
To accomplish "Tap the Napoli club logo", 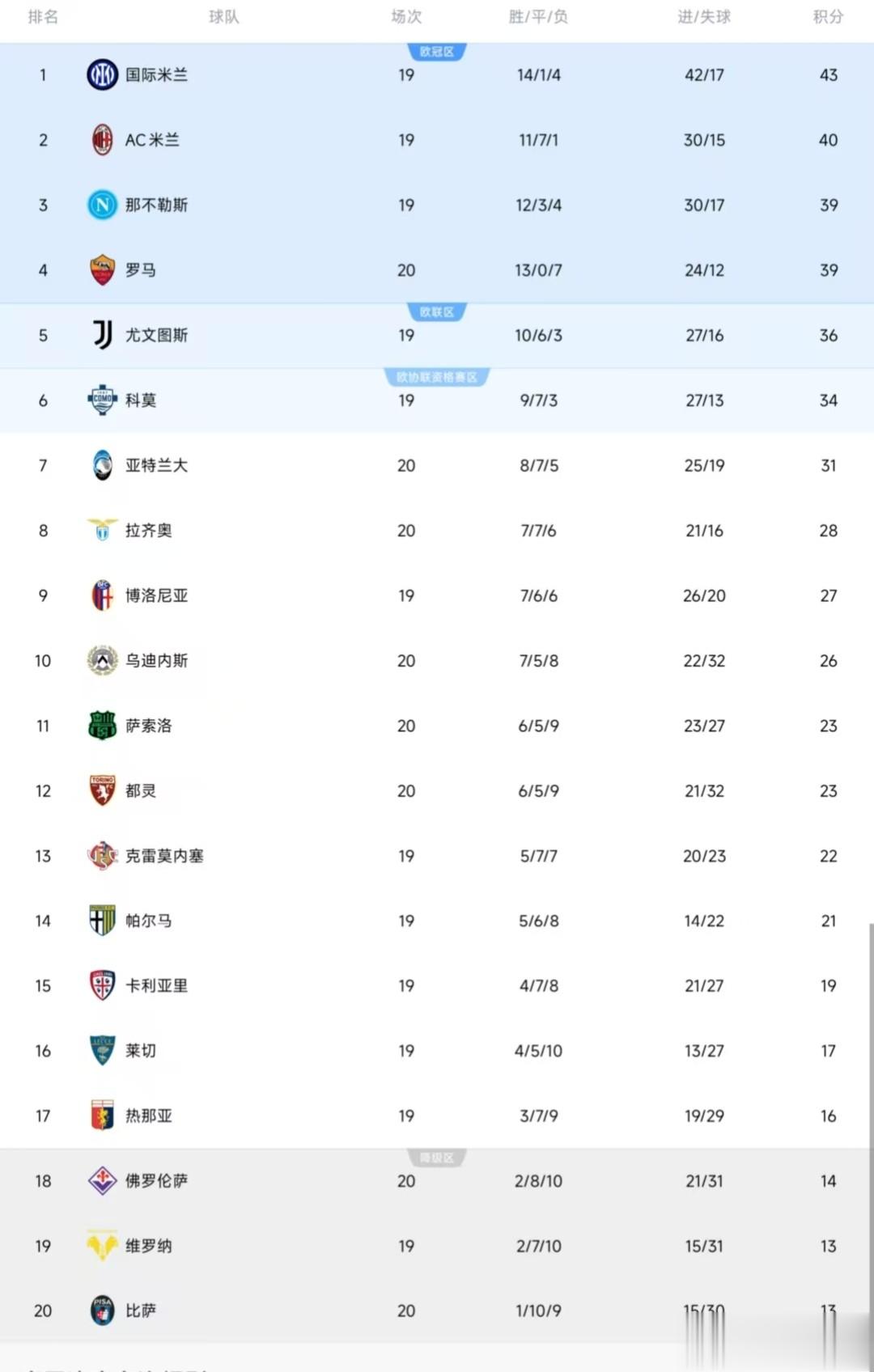I will point(102,205).
